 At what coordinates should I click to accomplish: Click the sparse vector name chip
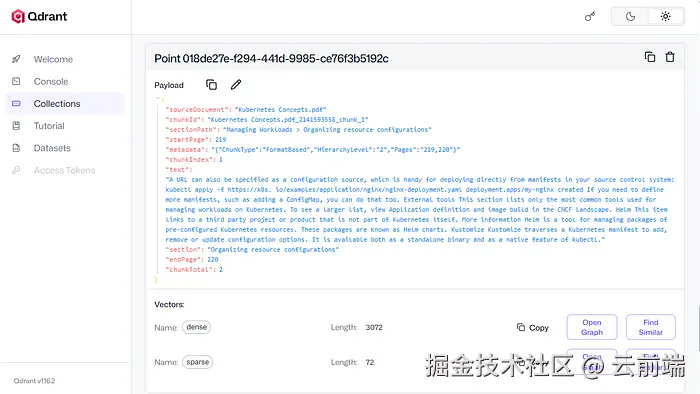coord(197,362)
